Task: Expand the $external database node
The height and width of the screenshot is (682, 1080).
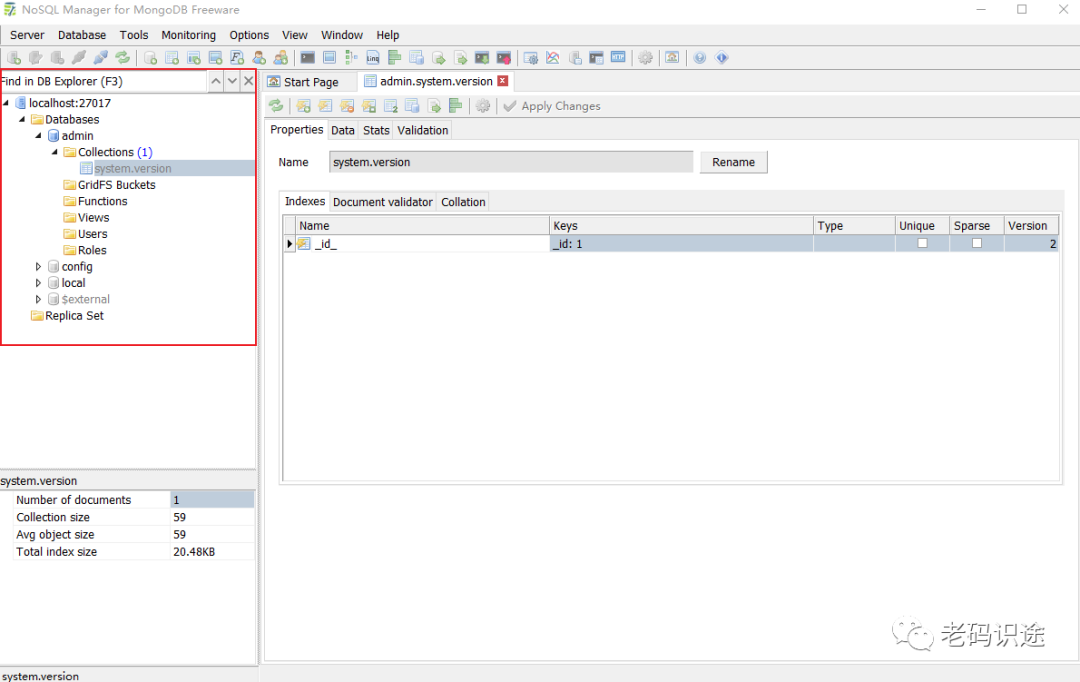Action: tap(39, 300)
